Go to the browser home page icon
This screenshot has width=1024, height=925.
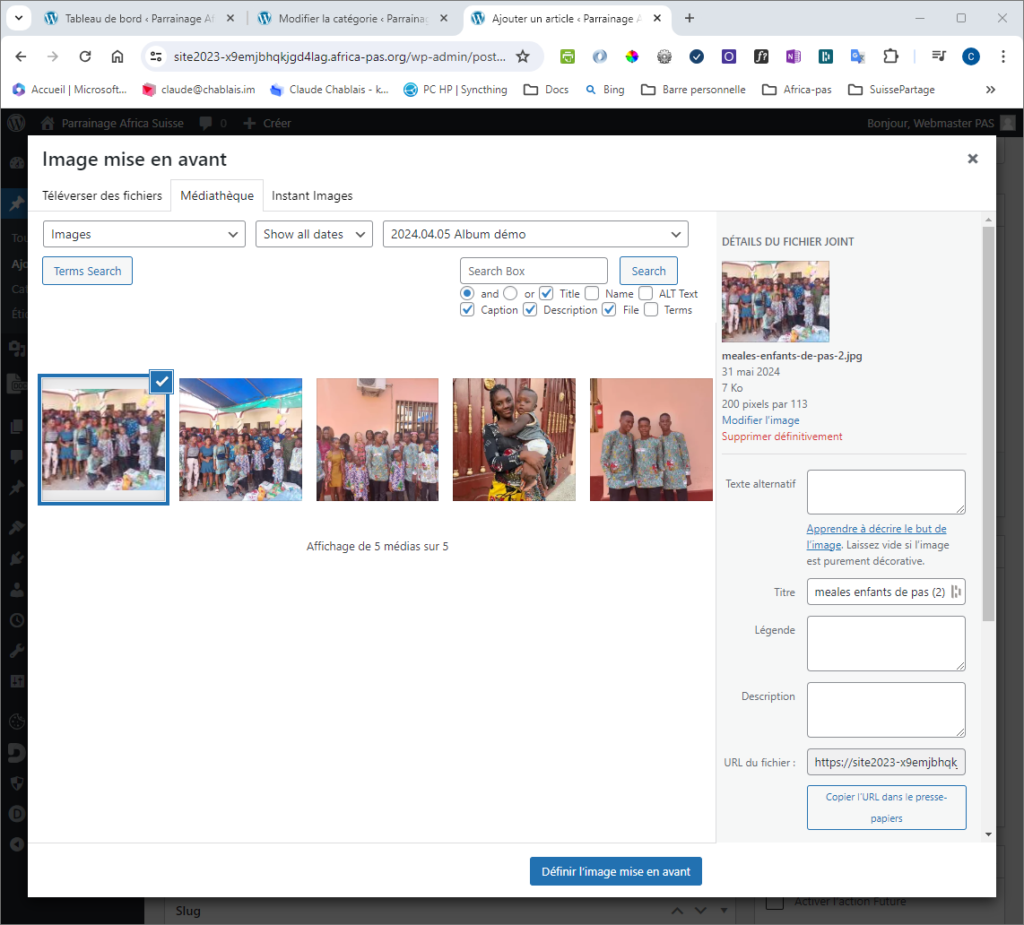(x=117, y=57)
